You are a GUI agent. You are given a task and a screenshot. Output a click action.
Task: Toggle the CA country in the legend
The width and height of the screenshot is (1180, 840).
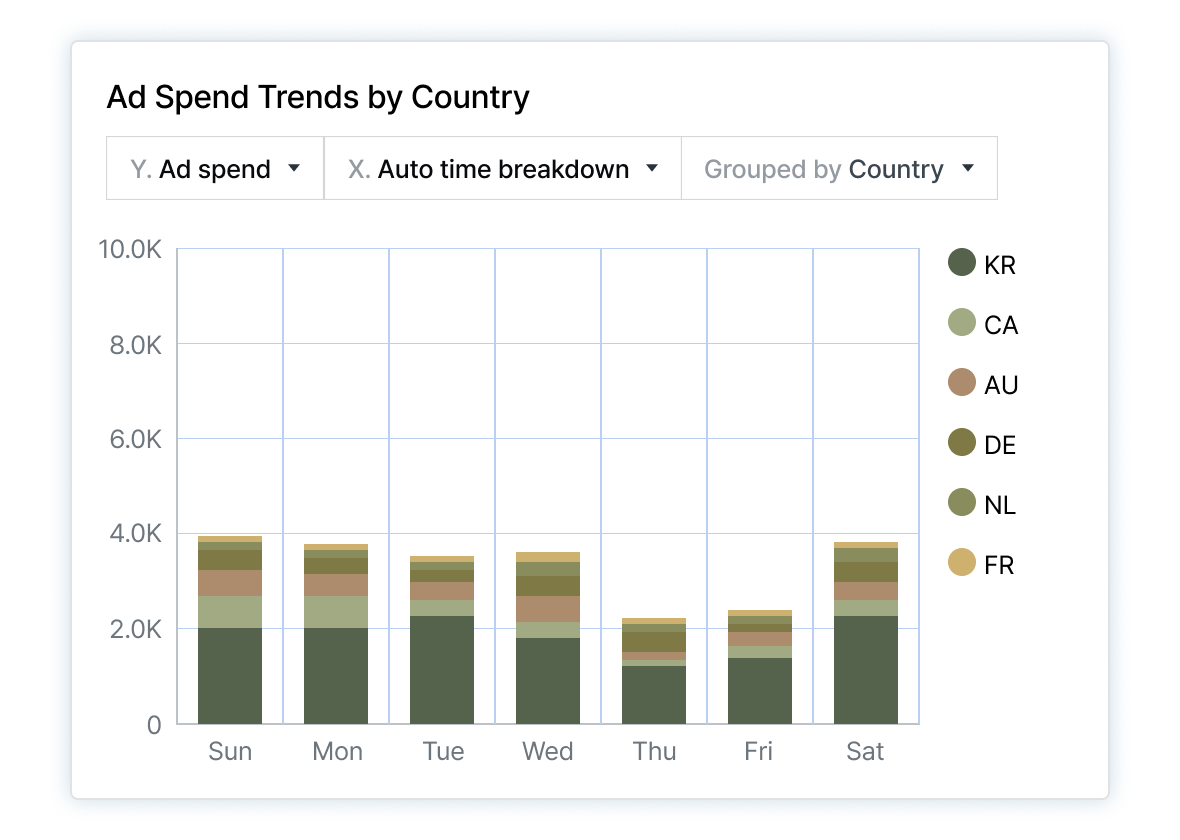pyautogui.click(x=1000, y=324)
